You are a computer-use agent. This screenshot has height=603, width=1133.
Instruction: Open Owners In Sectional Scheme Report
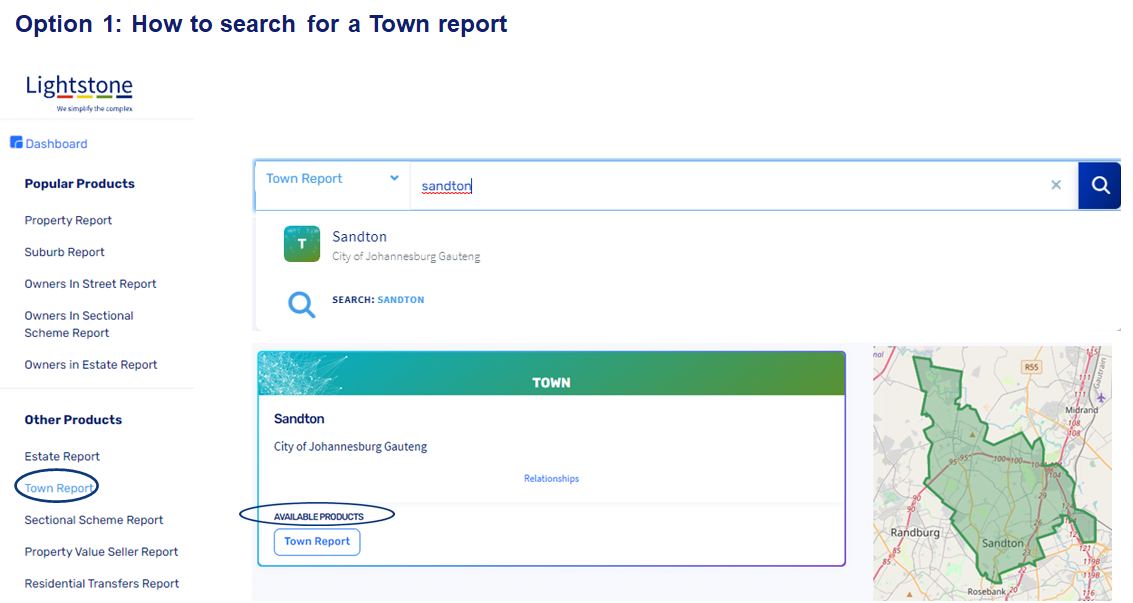[79, 324]
